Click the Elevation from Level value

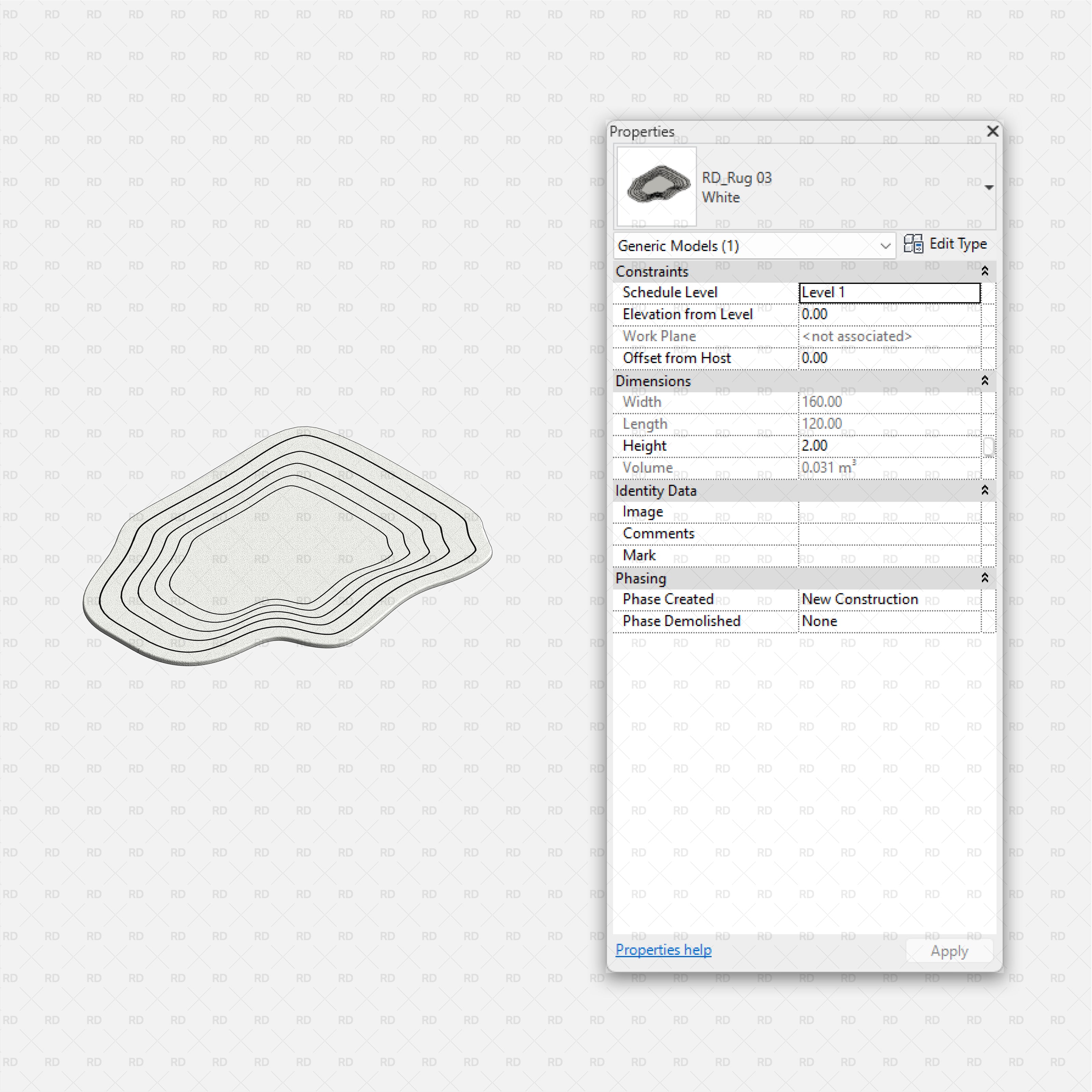click(x=889, y=314)
